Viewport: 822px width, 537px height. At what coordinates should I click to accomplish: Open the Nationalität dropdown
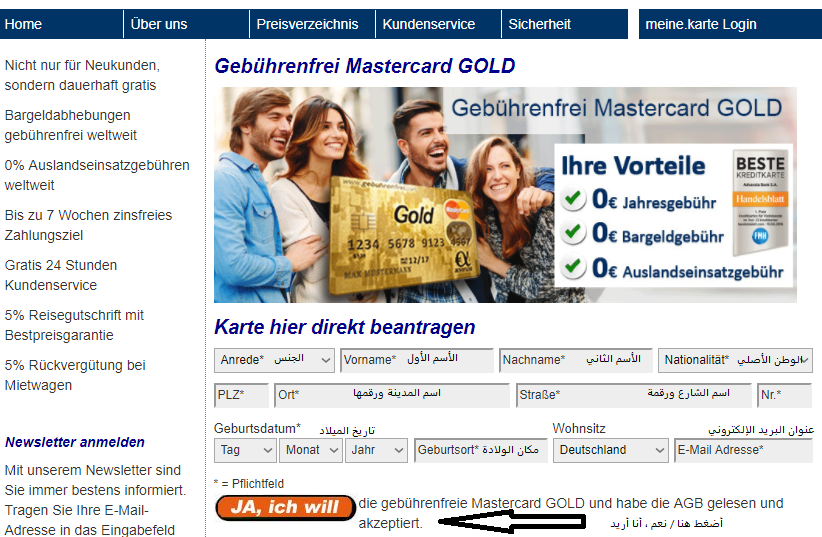tap(735, 360)
